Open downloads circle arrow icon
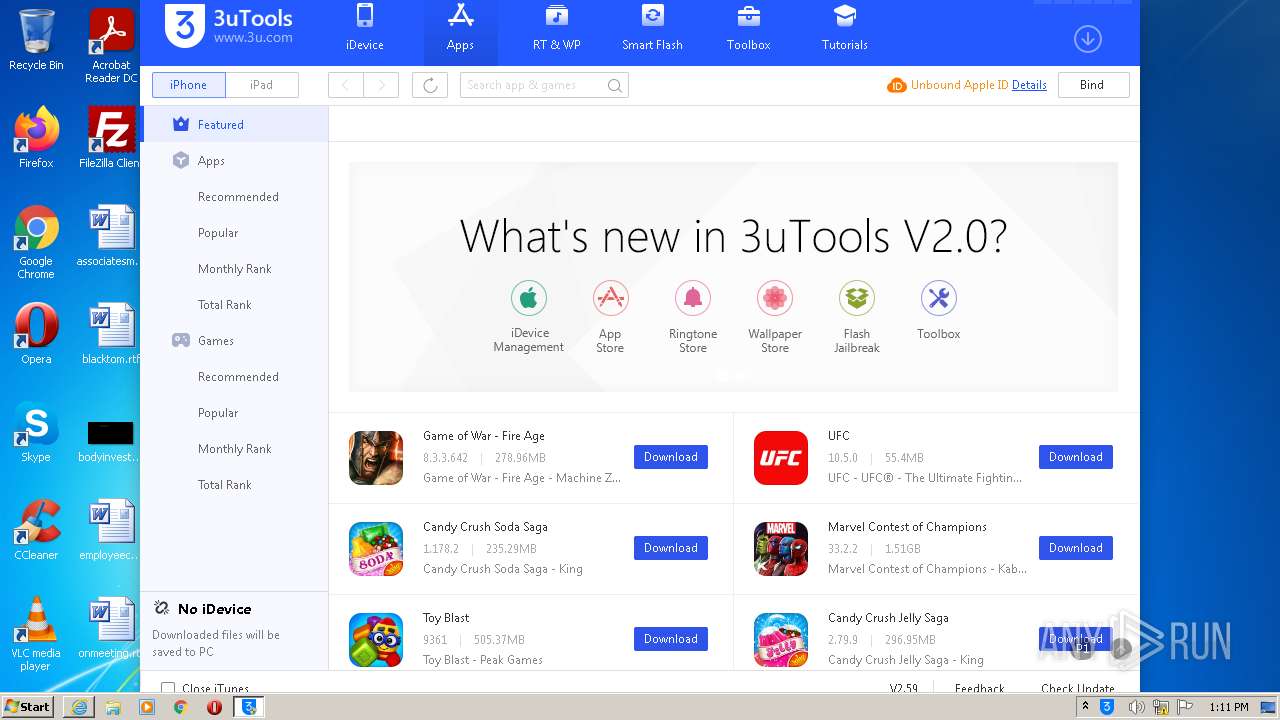Image resolution: width=1280 pixels, height=720 pixels. 1087,39
